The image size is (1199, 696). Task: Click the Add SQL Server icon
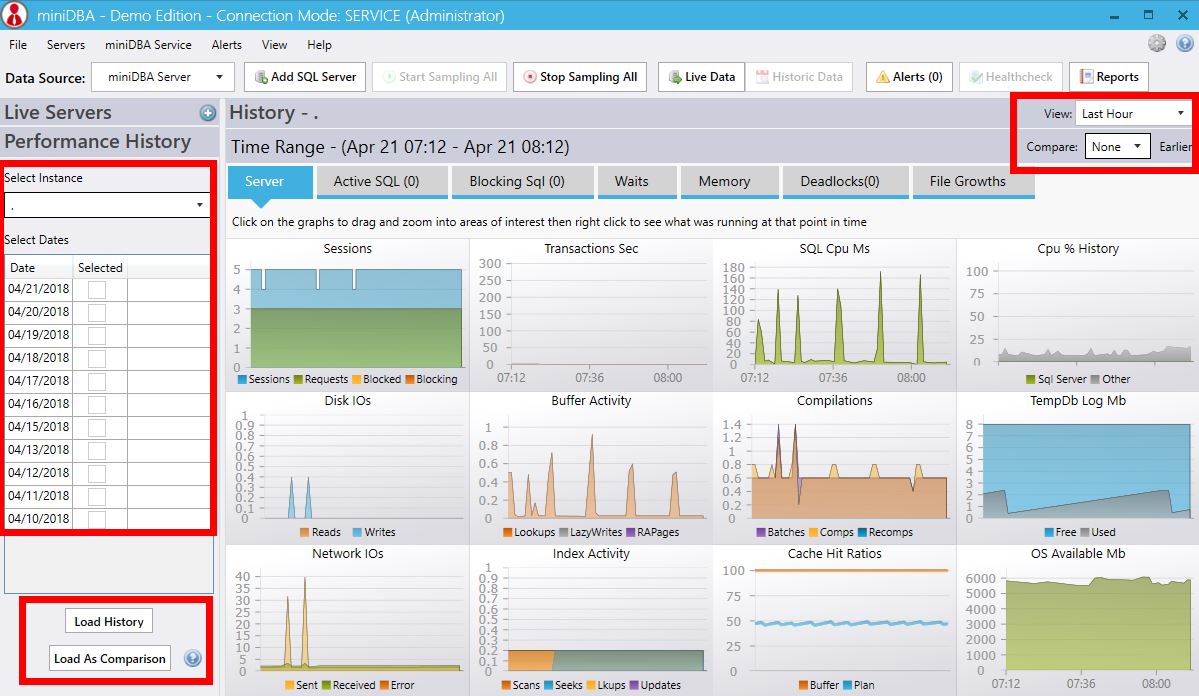point(261,77)
